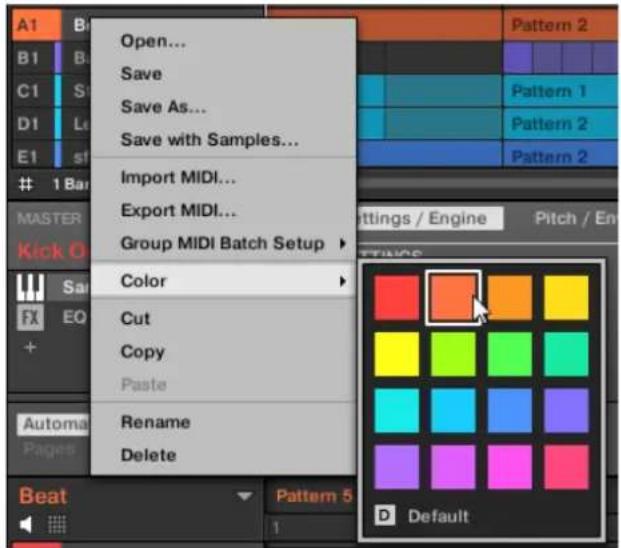Image resolution: width=621 pixels, height=548 pixels.
Task: Pick the bright yellow swatch in the second row
Action: (x=396, y=354)
